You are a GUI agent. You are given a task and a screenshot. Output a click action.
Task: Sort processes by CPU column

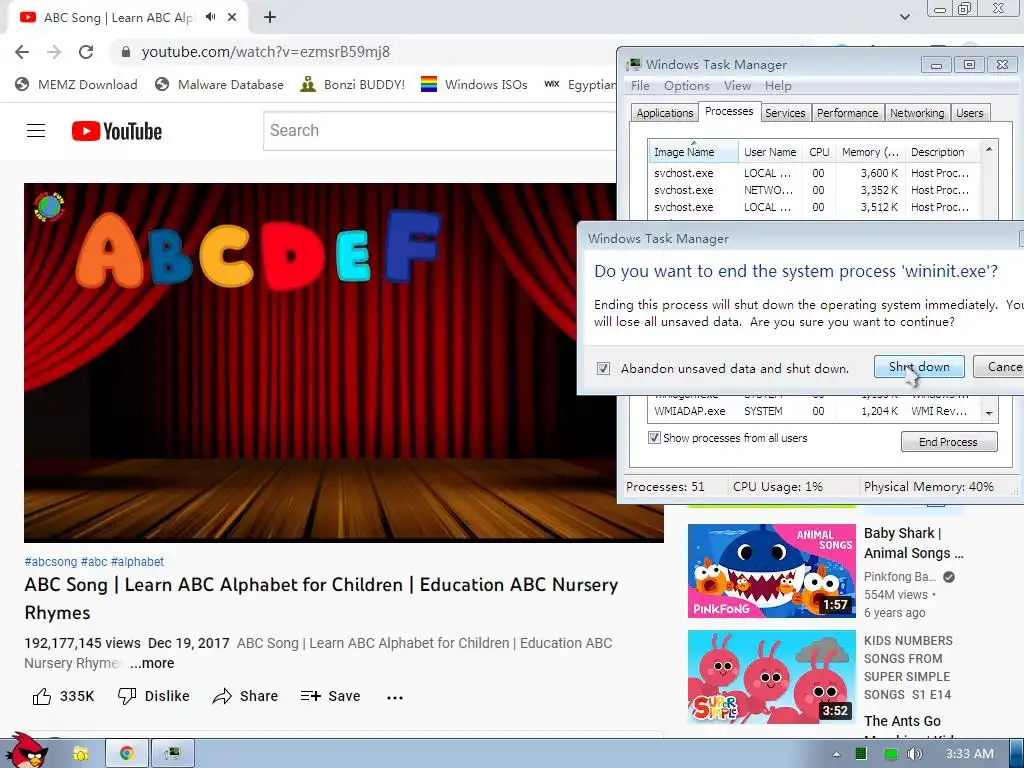pos(819,152)
